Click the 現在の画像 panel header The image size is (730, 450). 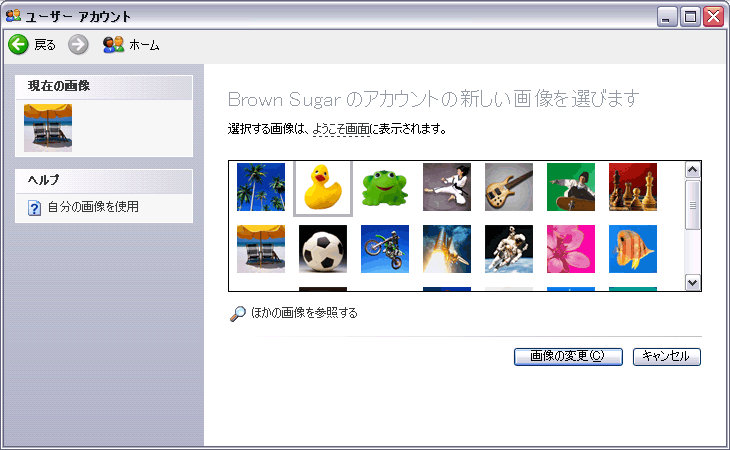104,87
